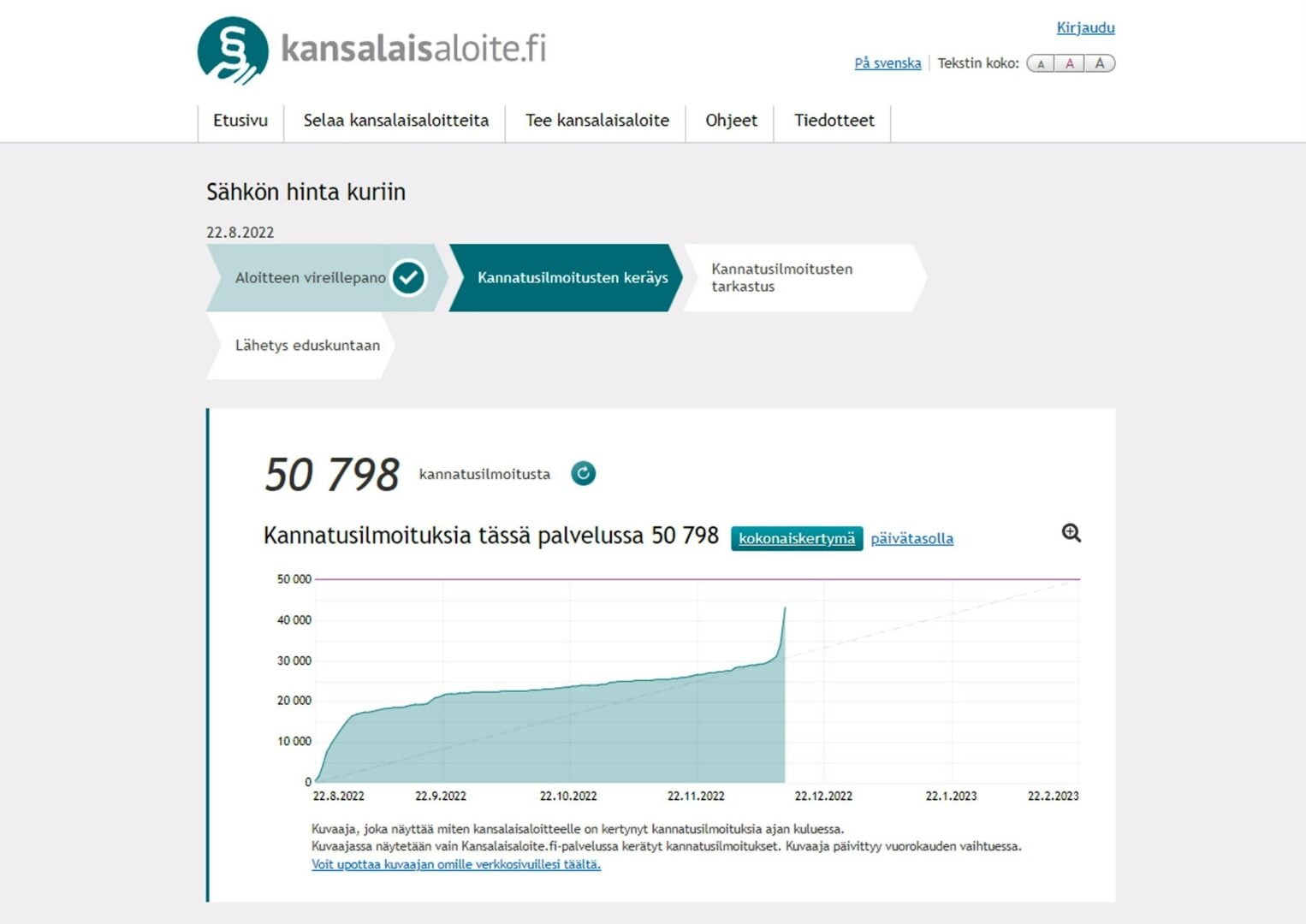The height and width of the screenshot is (924, 1306).
Task: Click the magnifier zoom icon on chart
Action: click(1071, 533)
